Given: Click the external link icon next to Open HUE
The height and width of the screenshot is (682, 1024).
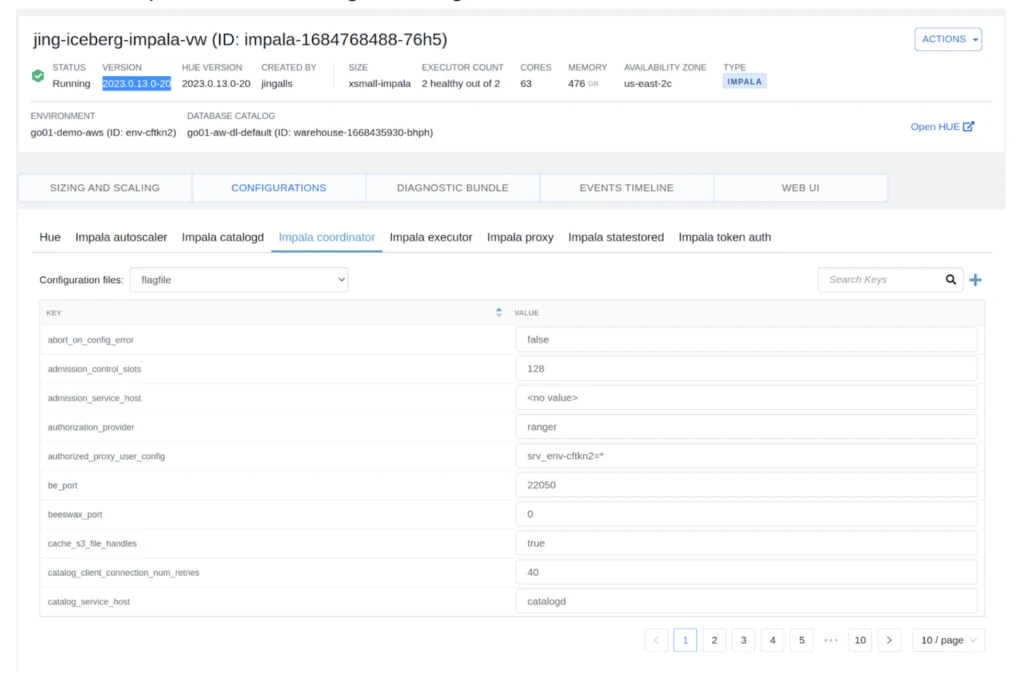Looking at the screenshot, I should [966, 127].
